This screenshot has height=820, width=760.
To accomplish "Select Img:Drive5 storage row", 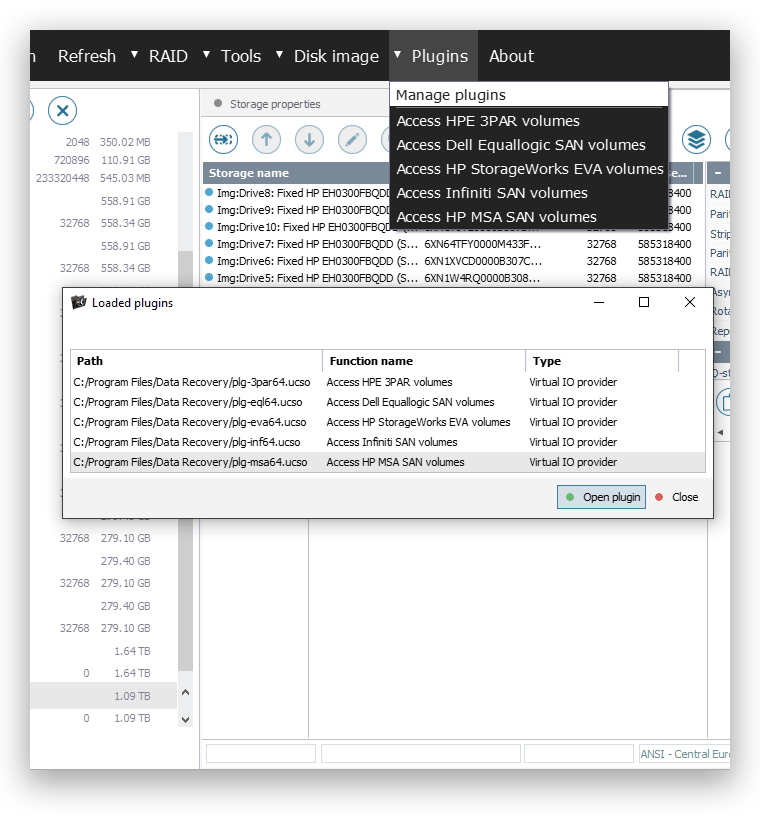I will click(452, 278).
